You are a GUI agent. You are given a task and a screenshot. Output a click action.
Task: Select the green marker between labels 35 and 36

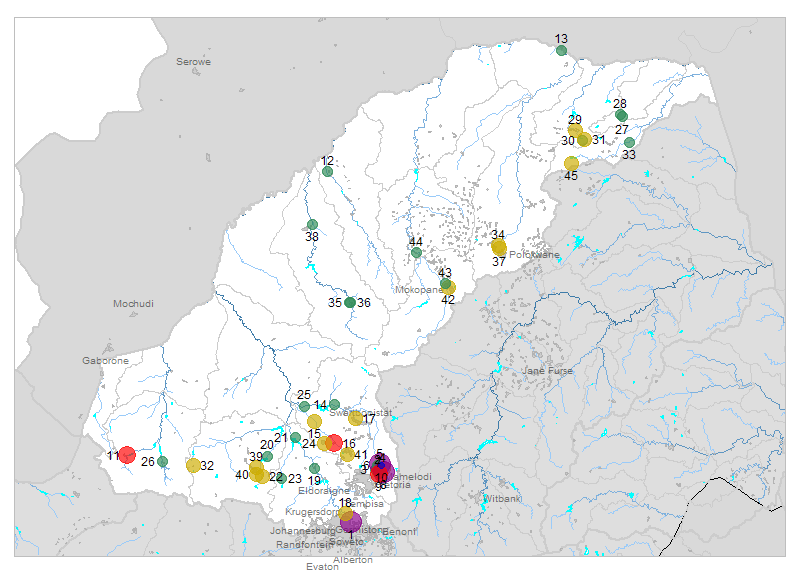click(349, 303)
